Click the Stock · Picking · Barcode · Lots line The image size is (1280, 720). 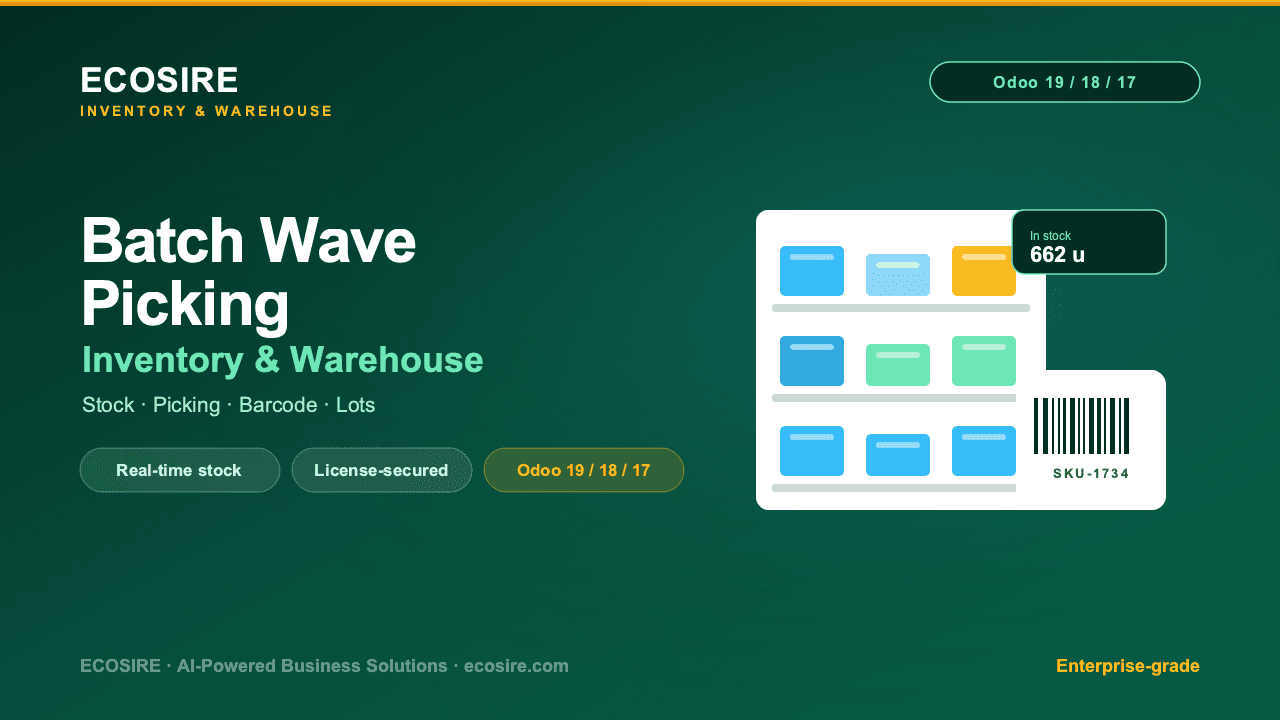[229, 405]
